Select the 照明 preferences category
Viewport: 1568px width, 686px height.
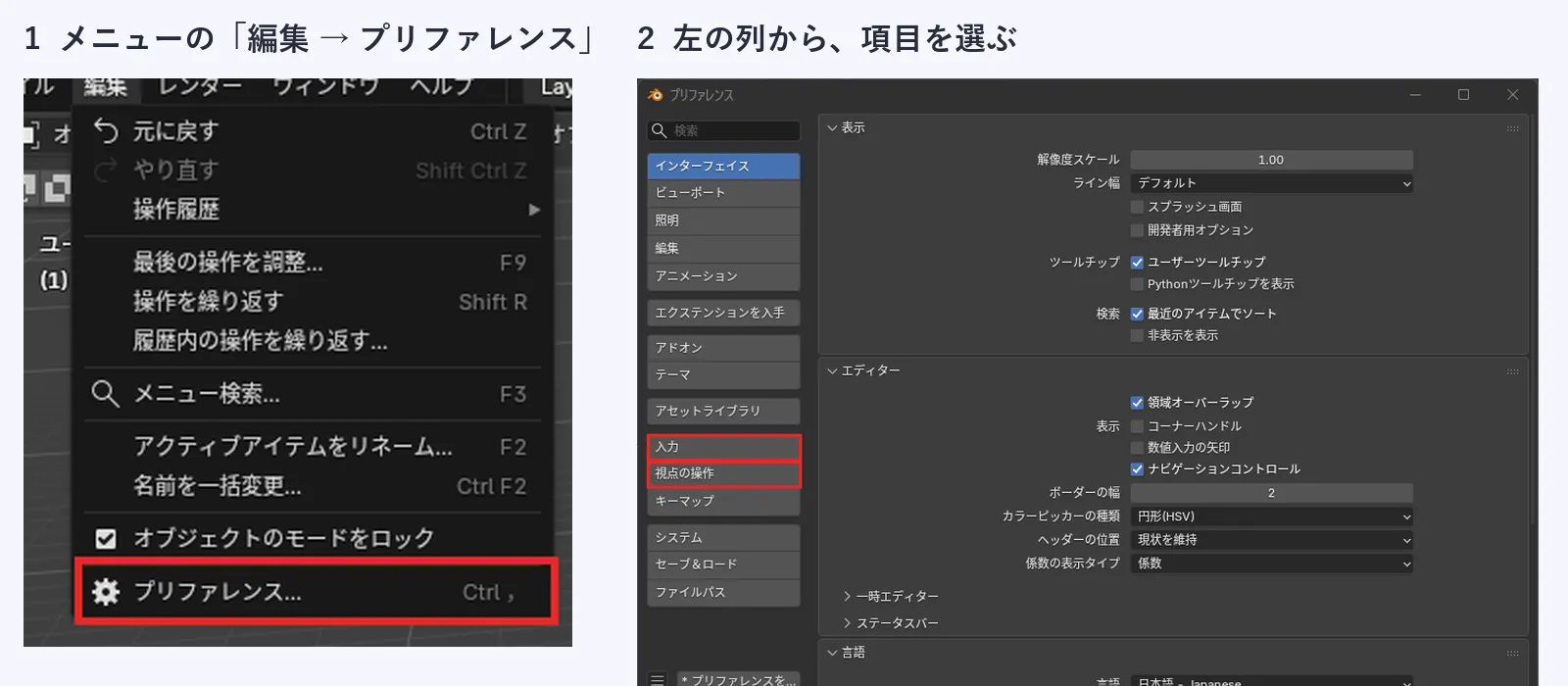(723, 220)
